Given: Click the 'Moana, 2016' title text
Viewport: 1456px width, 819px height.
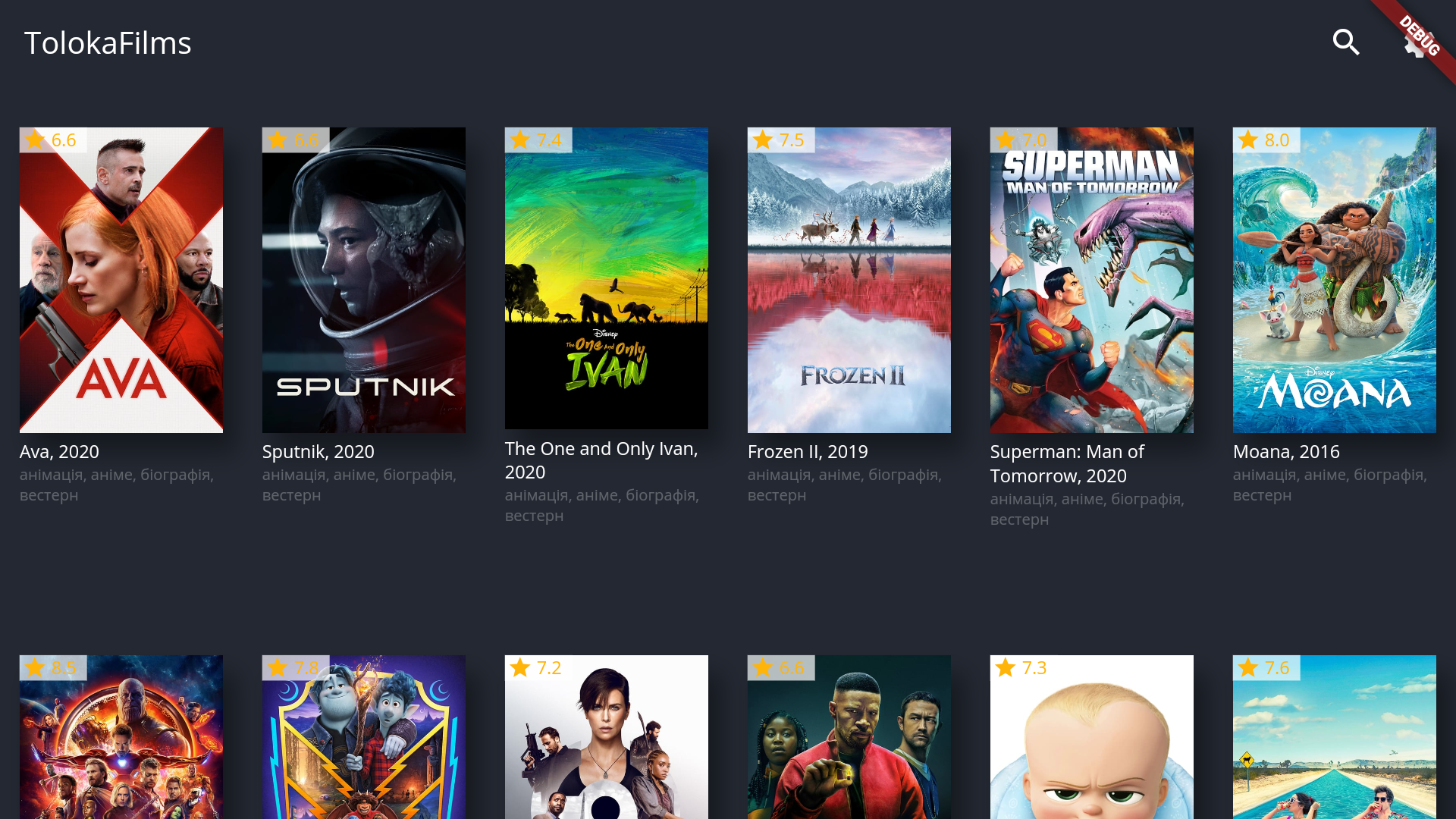Looking at the screenshot, I should coord(1286,451).
